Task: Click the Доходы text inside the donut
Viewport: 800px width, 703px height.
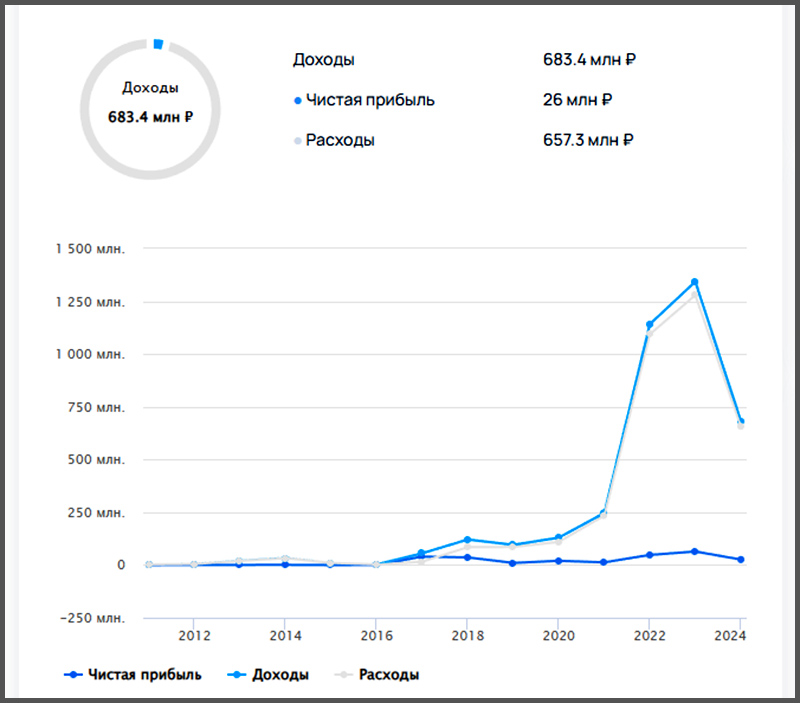Action: click(150, 88)
